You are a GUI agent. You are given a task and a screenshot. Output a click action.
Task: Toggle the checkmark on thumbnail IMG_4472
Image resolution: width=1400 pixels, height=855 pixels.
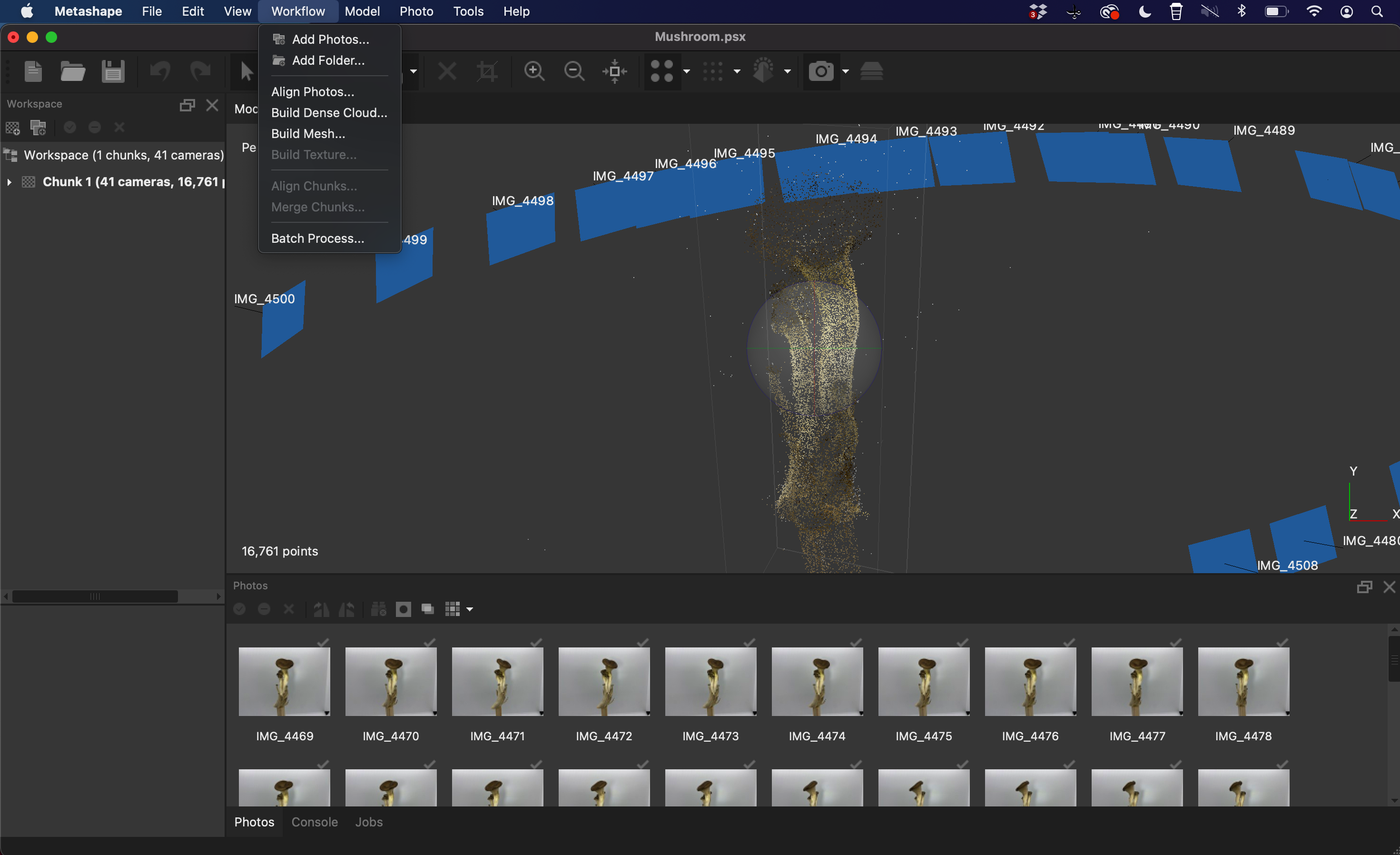coord(642,642)
